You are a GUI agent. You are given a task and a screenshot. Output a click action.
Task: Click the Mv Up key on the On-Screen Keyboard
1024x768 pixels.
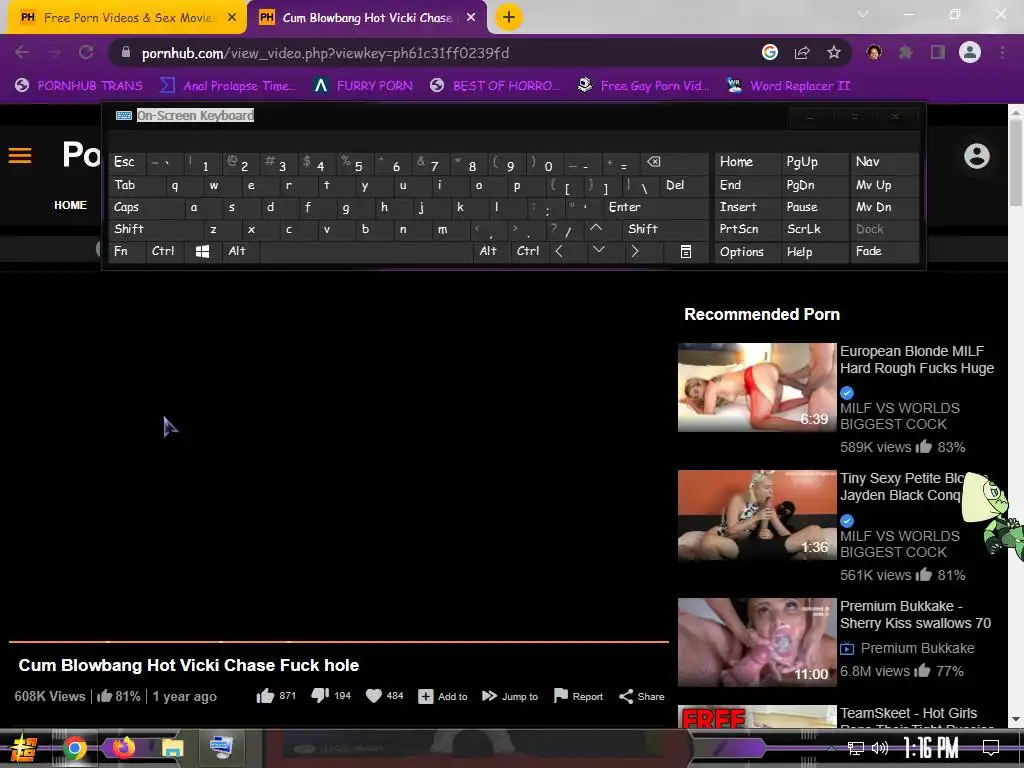(x=884, y=185)
